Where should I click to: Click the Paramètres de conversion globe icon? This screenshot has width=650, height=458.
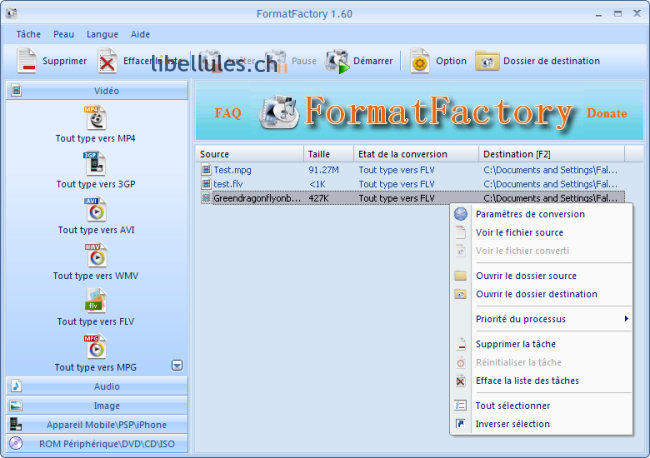[461, 214]
